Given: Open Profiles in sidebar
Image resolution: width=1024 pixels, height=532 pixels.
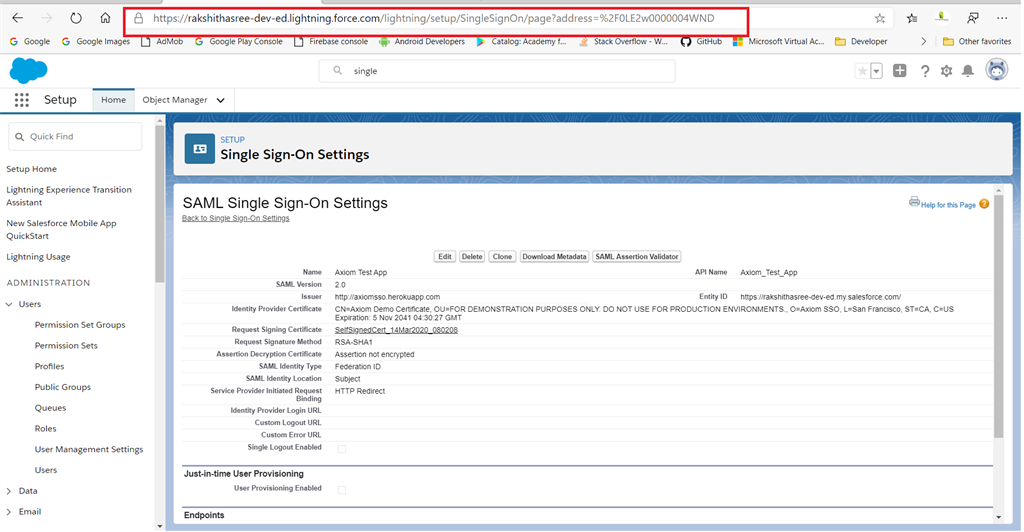Looking at the screenshot, I should pyautogui.click(x=50, y=366).
